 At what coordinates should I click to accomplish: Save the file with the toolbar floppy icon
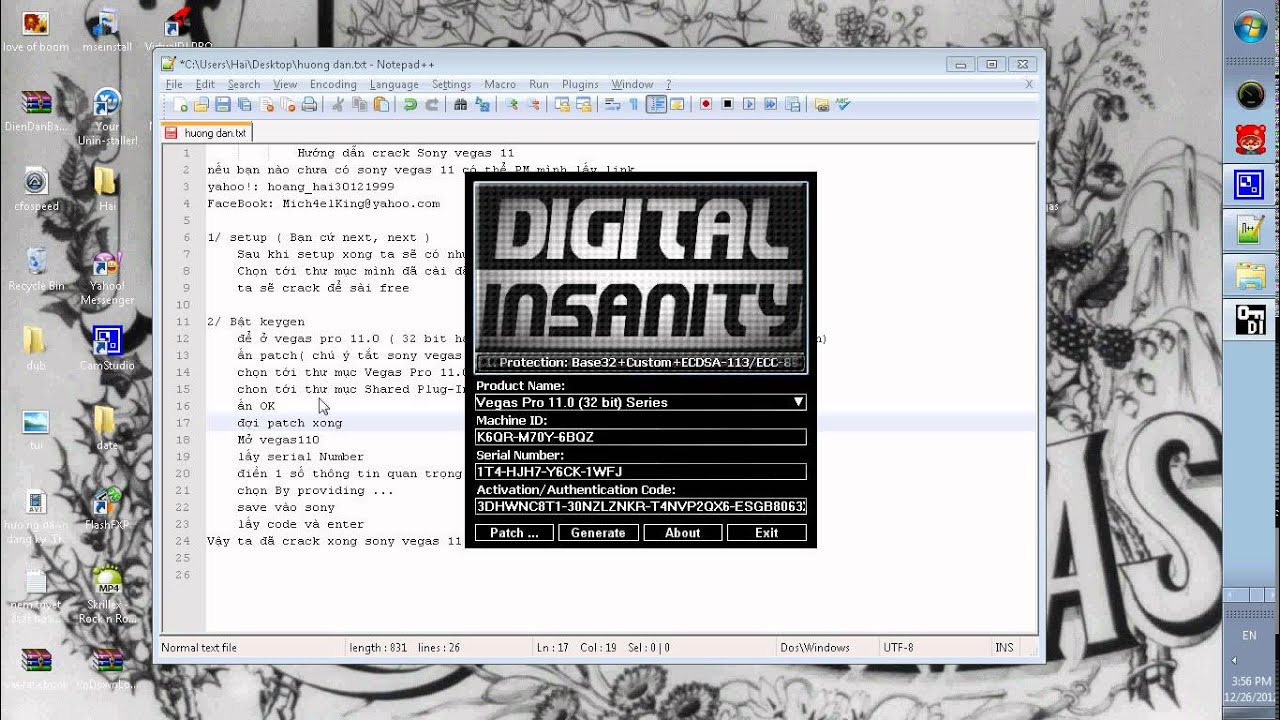coord(223,104)
